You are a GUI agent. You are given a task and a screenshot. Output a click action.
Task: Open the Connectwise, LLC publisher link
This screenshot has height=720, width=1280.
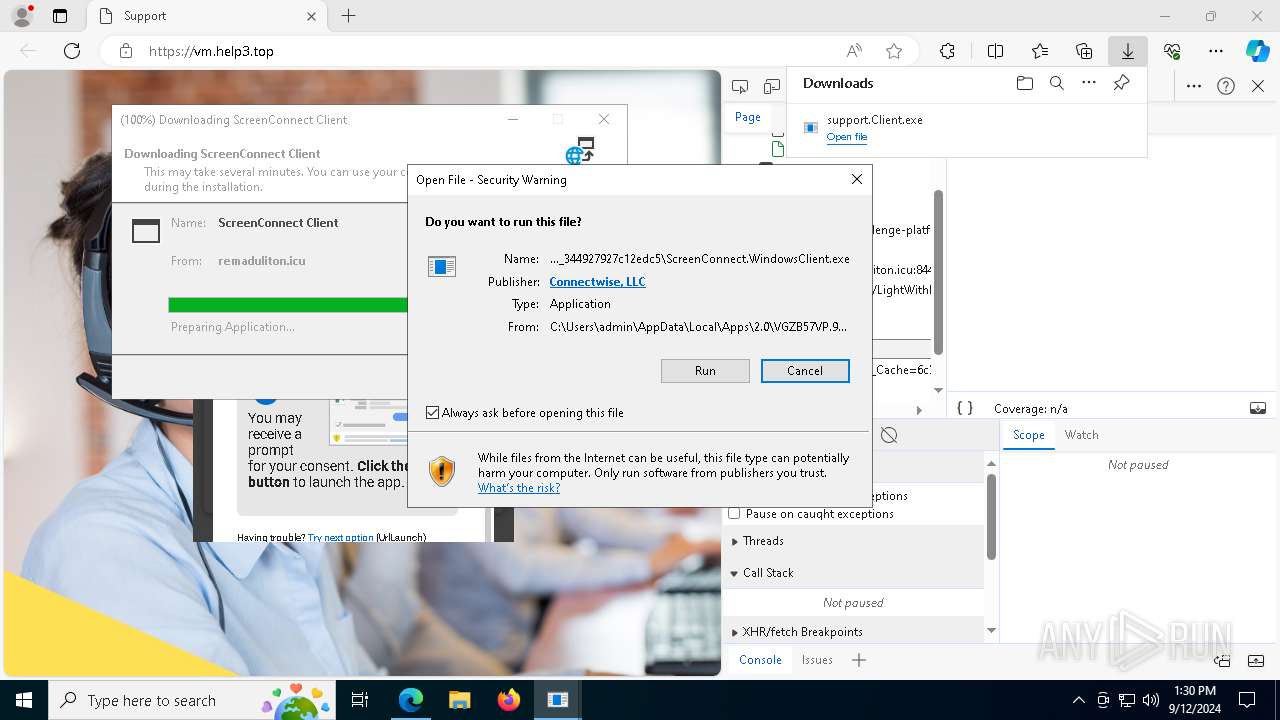(x=597, y=282)
